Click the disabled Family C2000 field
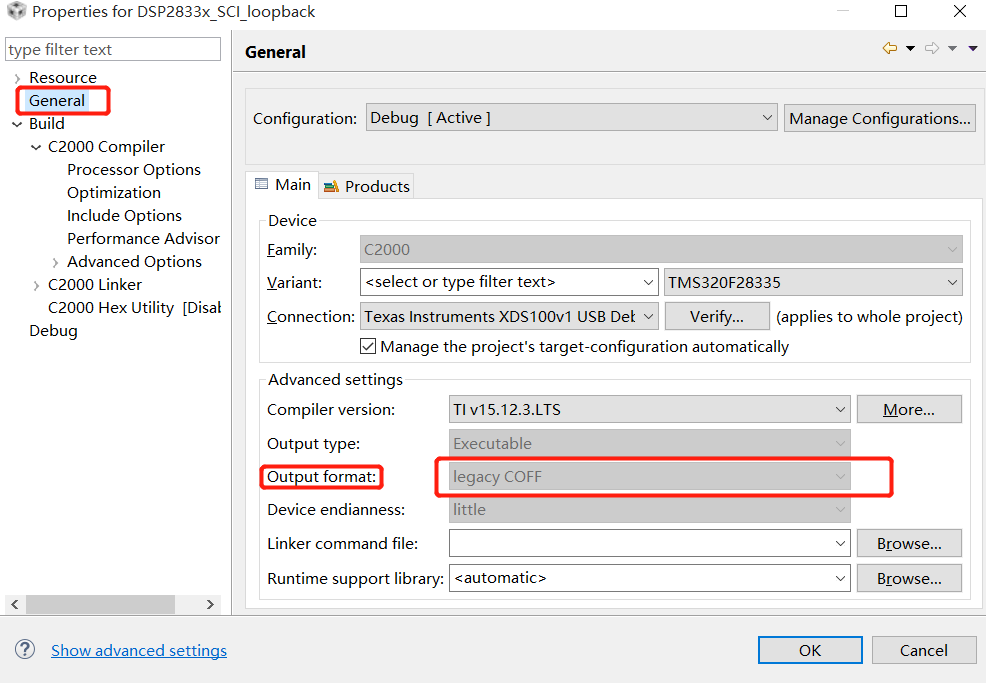This screenshot has width=986, height=683. [661, 249]
